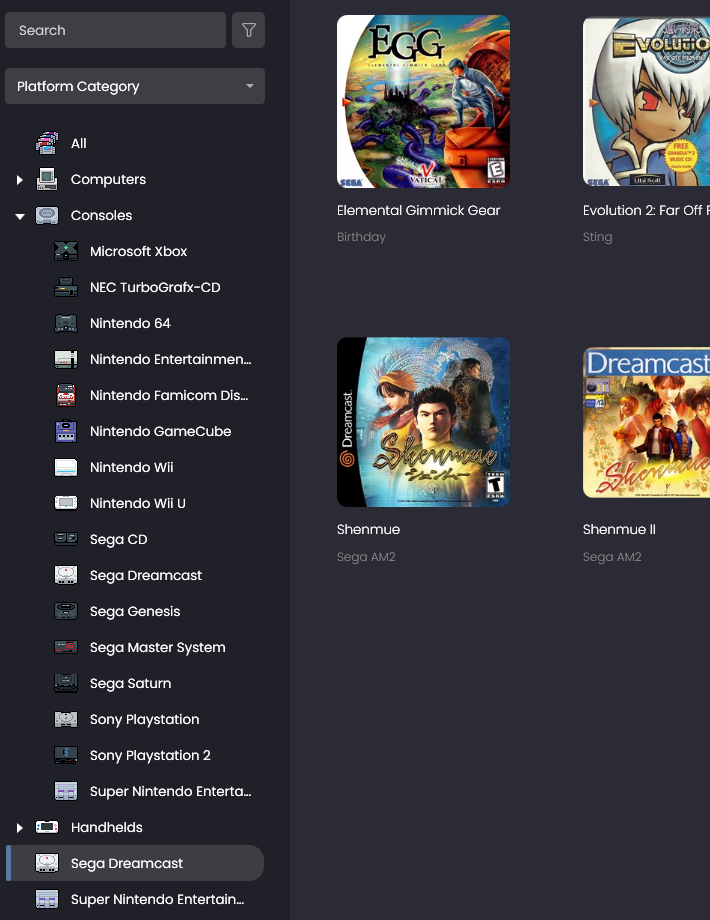Select the Evolution 2 cover thumbnail

pyautogui.click(x=646, y=101)
